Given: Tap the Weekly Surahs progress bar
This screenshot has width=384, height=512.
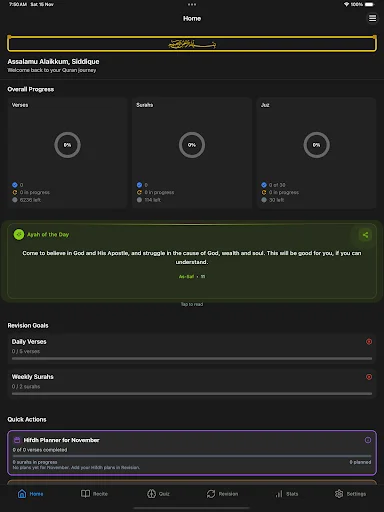Looking at the screenshot, I should (x=192, y=394).
